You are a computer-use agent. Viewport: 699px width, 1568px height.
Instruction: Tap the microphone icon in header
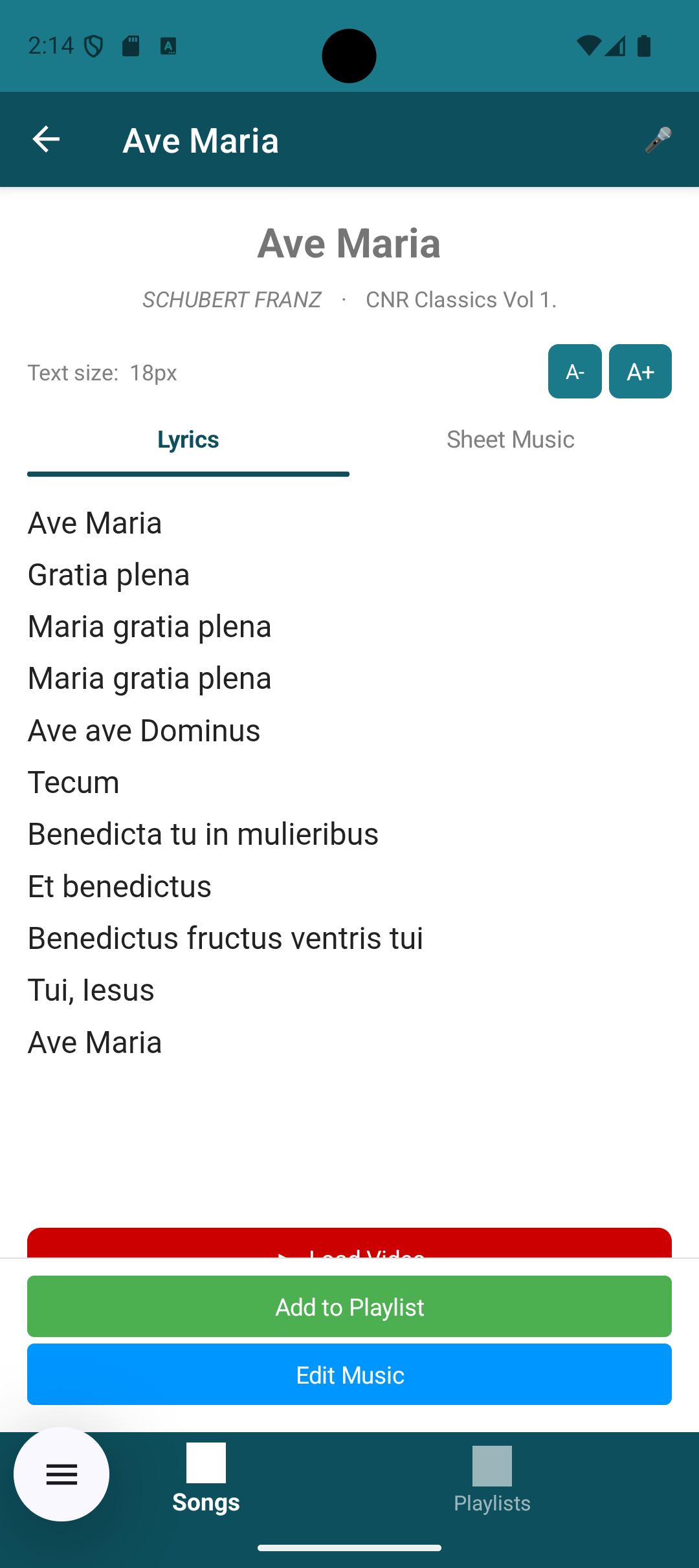(x=658, y=140)
